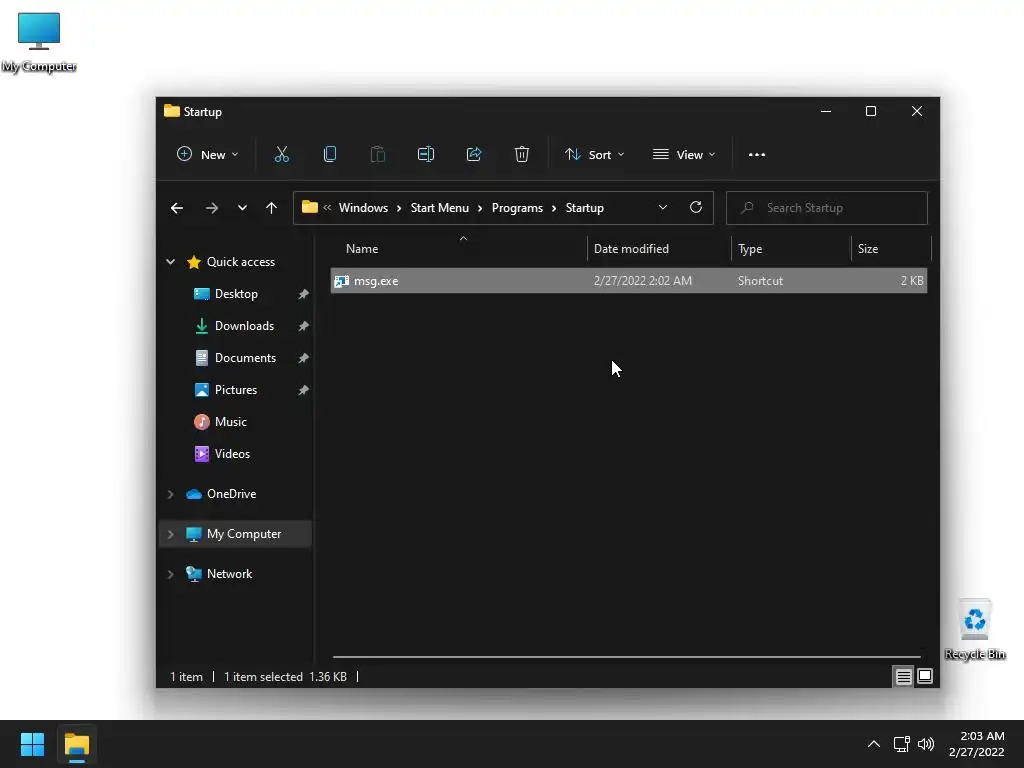Click the hidden path chevrons before Windows
The image size is (1024, 768).
(327, 208)
